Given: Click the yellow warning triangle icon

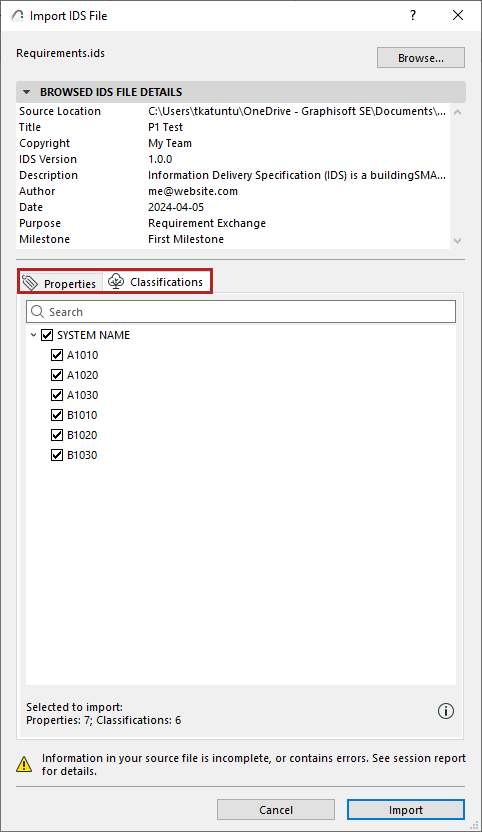Looking at the screenshot, I should (24, 764).
